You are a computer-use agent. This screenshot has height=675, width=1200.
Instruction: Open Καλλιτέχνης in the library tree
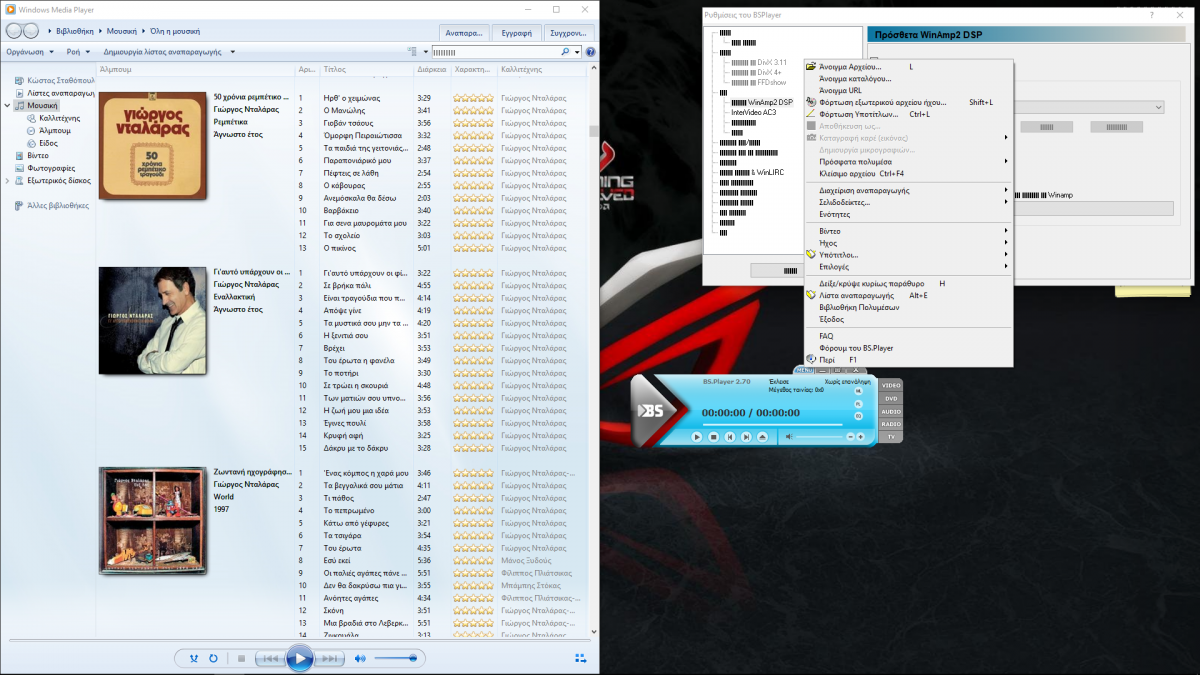(59, 118)
